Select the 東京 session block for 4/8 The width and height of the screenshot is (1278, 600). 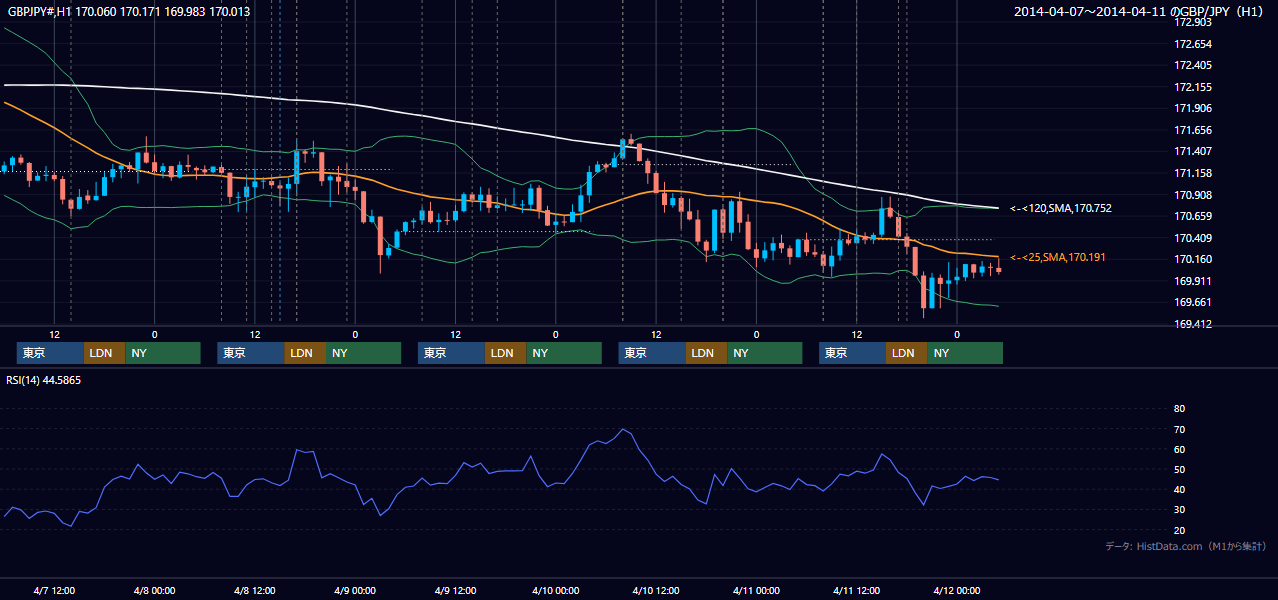[x=251, y=353]
